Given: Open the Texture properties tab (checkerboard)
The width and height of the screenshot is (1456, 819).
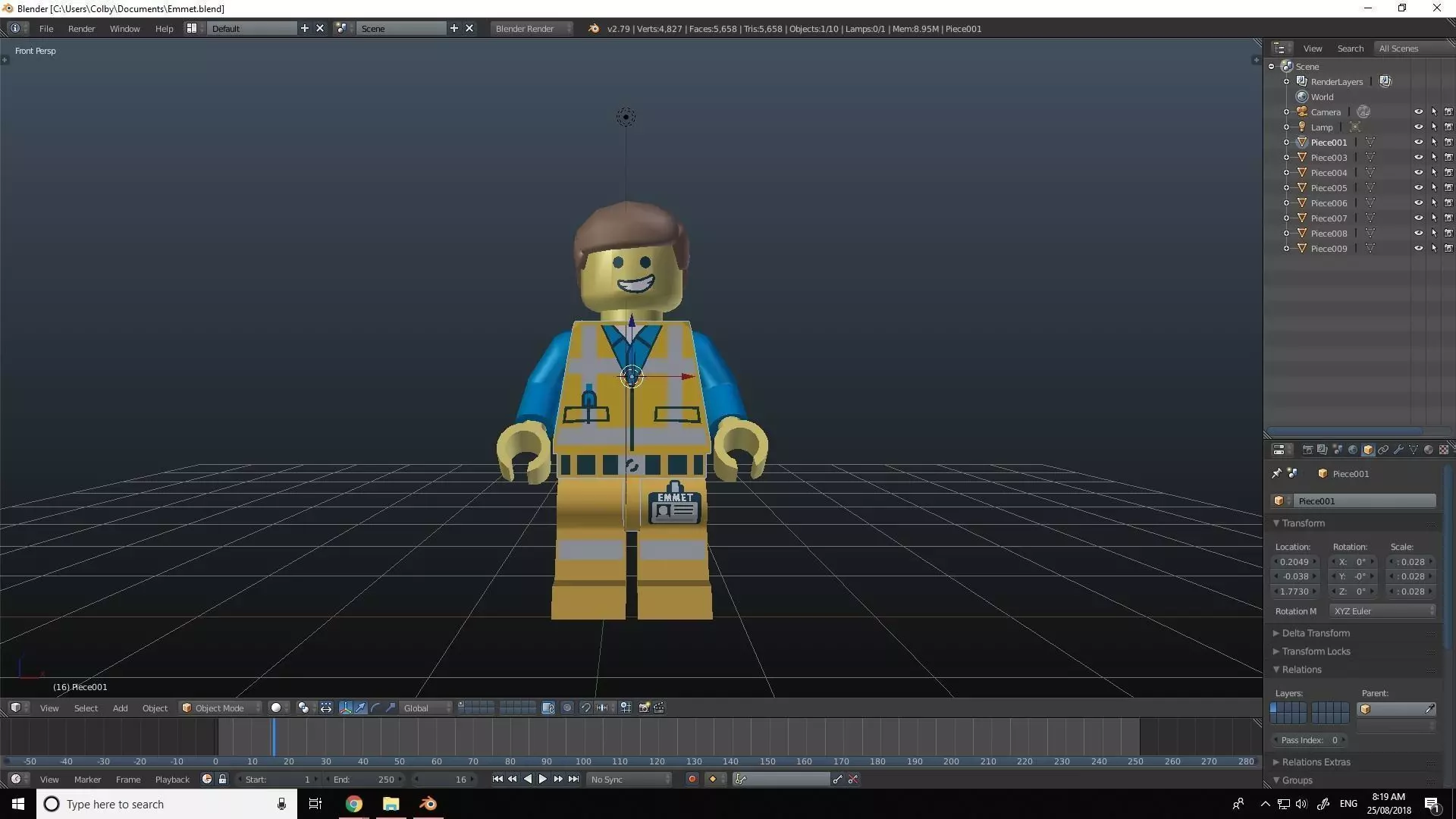Looking at the screenshot, I should point(1444,450).
